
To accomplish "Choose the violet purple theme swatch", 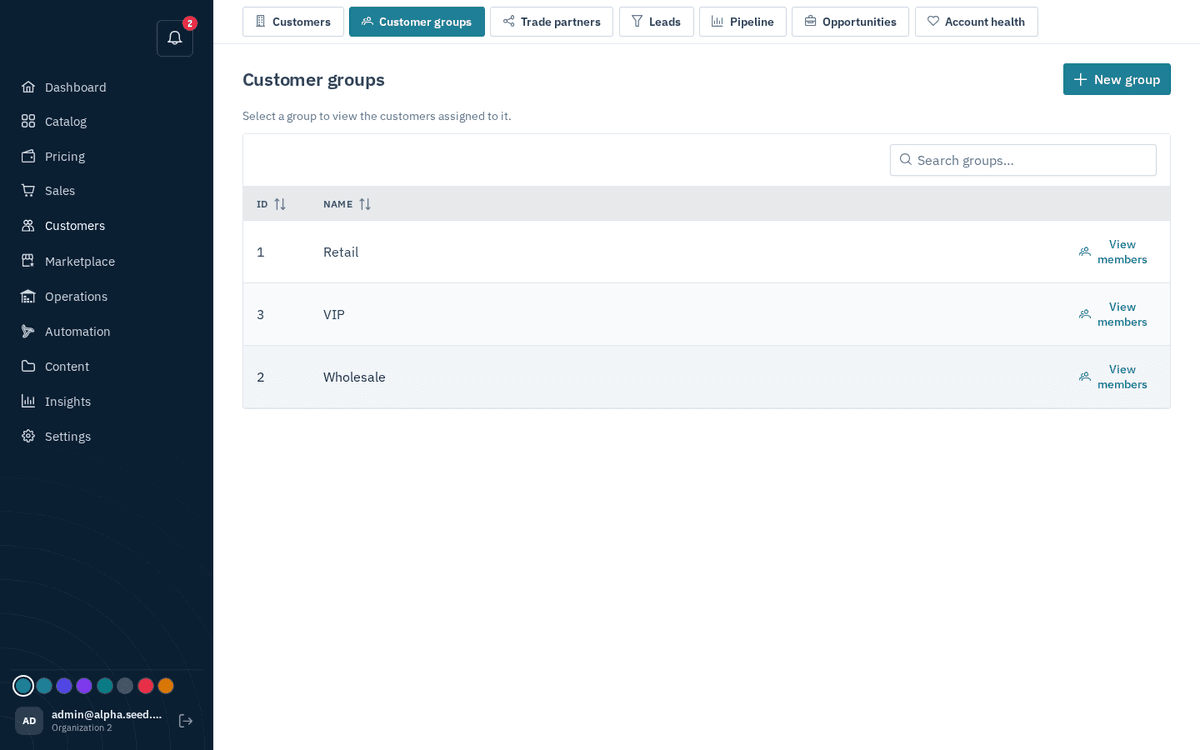I will click(x=84, y=686).
